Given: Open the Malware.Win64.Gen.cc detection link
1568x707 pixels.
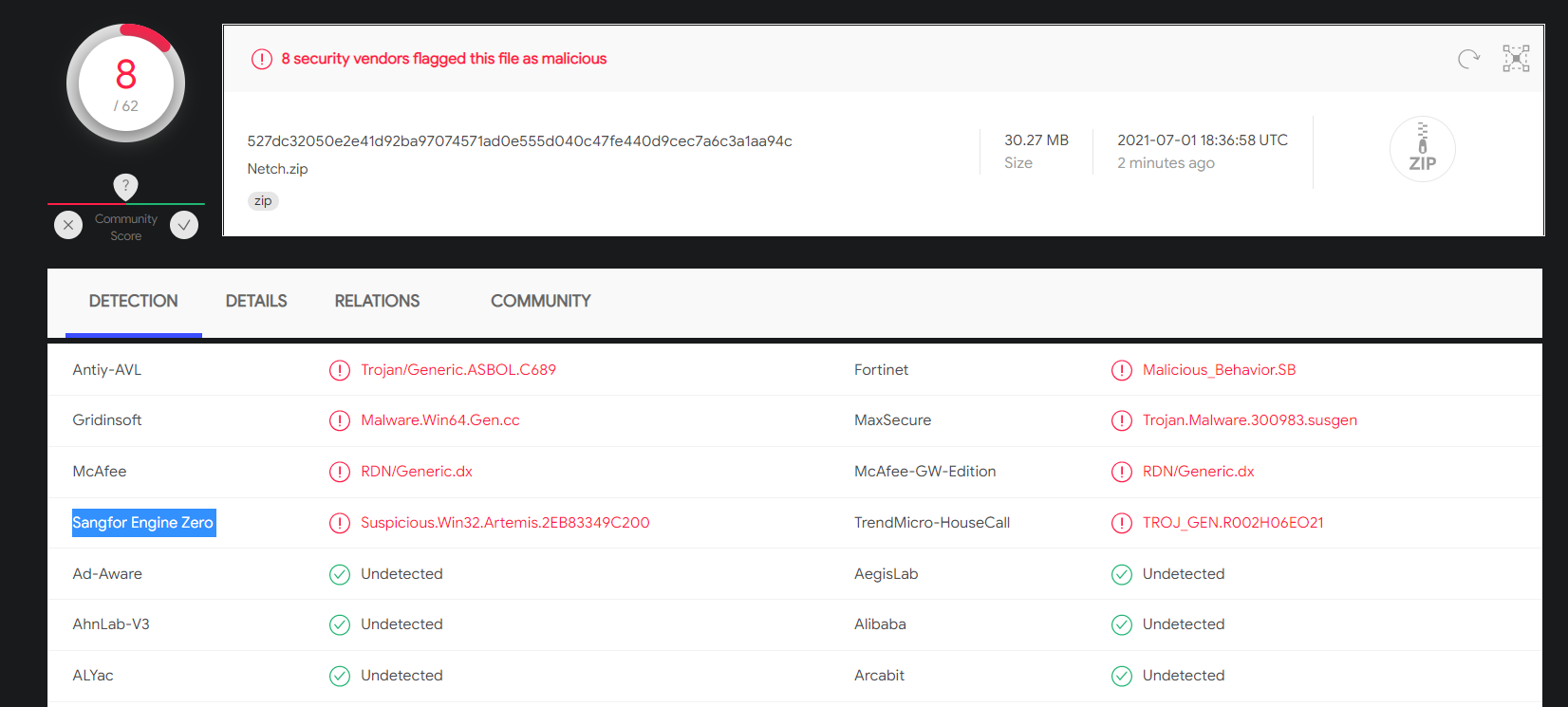Looking at the screenshot, I should [x=439, y=420].
